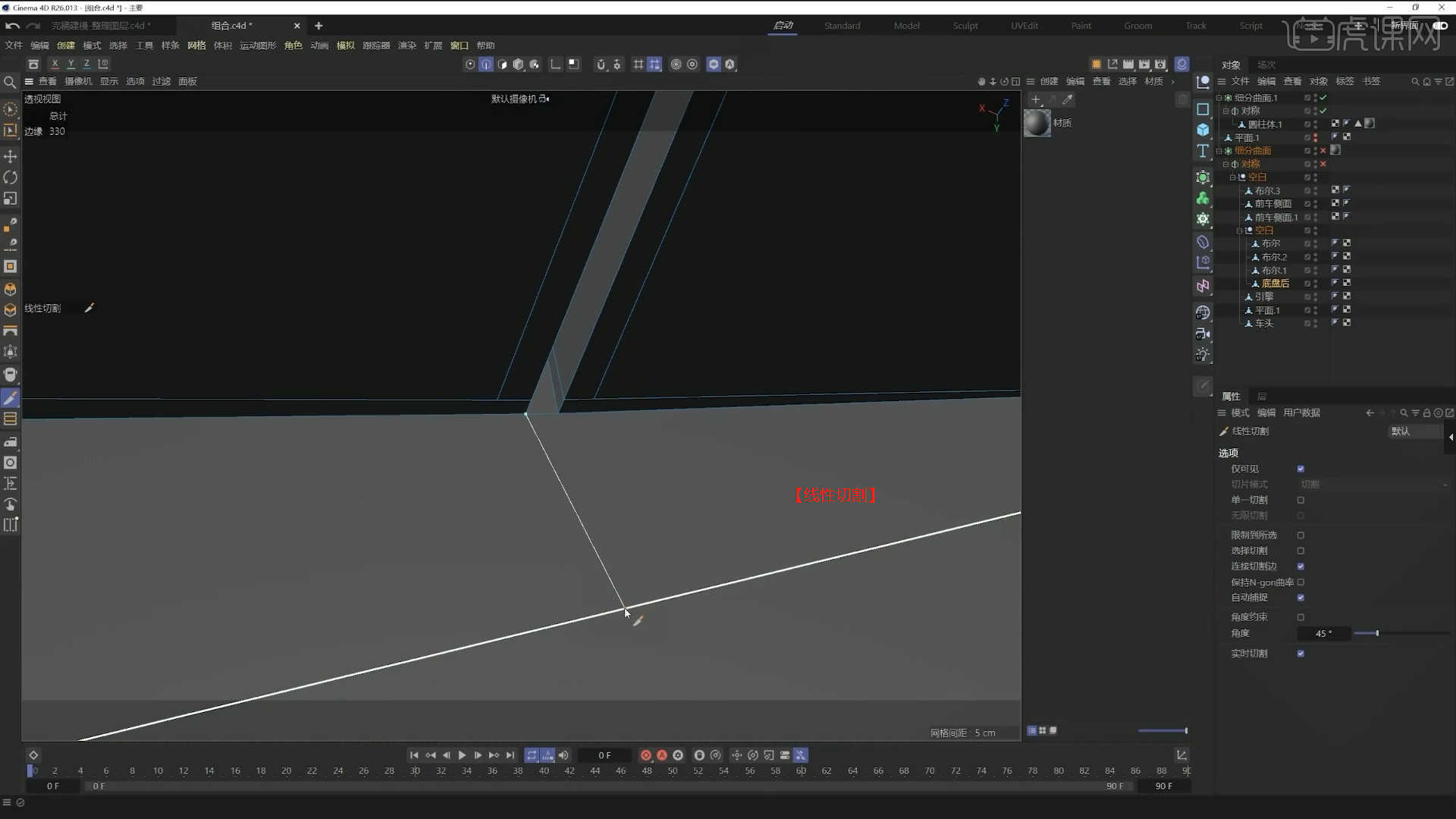Screen dimensions: 1456x819
Task: Open the 文件 main menu
Action: (x=14, y=45)
